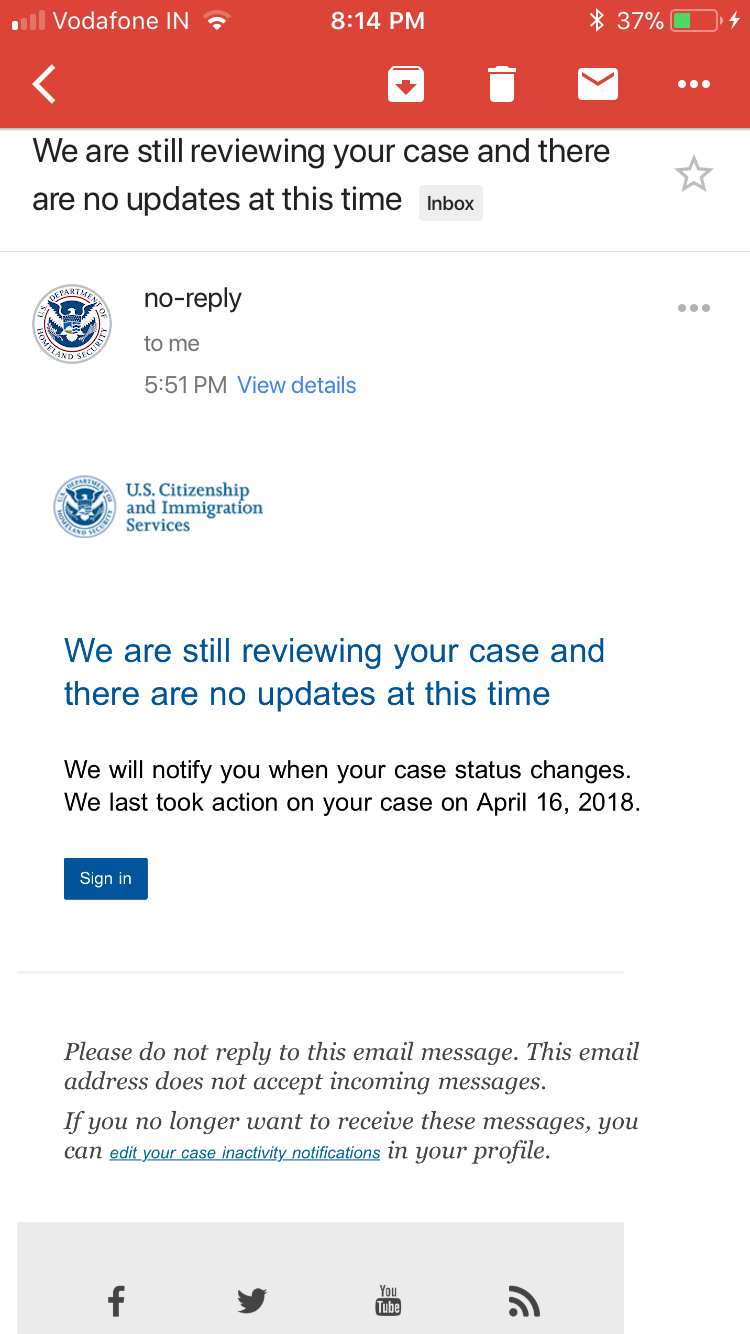750x1334 pixels.
Task: Click the blue Sign in button
Action: 106,878
